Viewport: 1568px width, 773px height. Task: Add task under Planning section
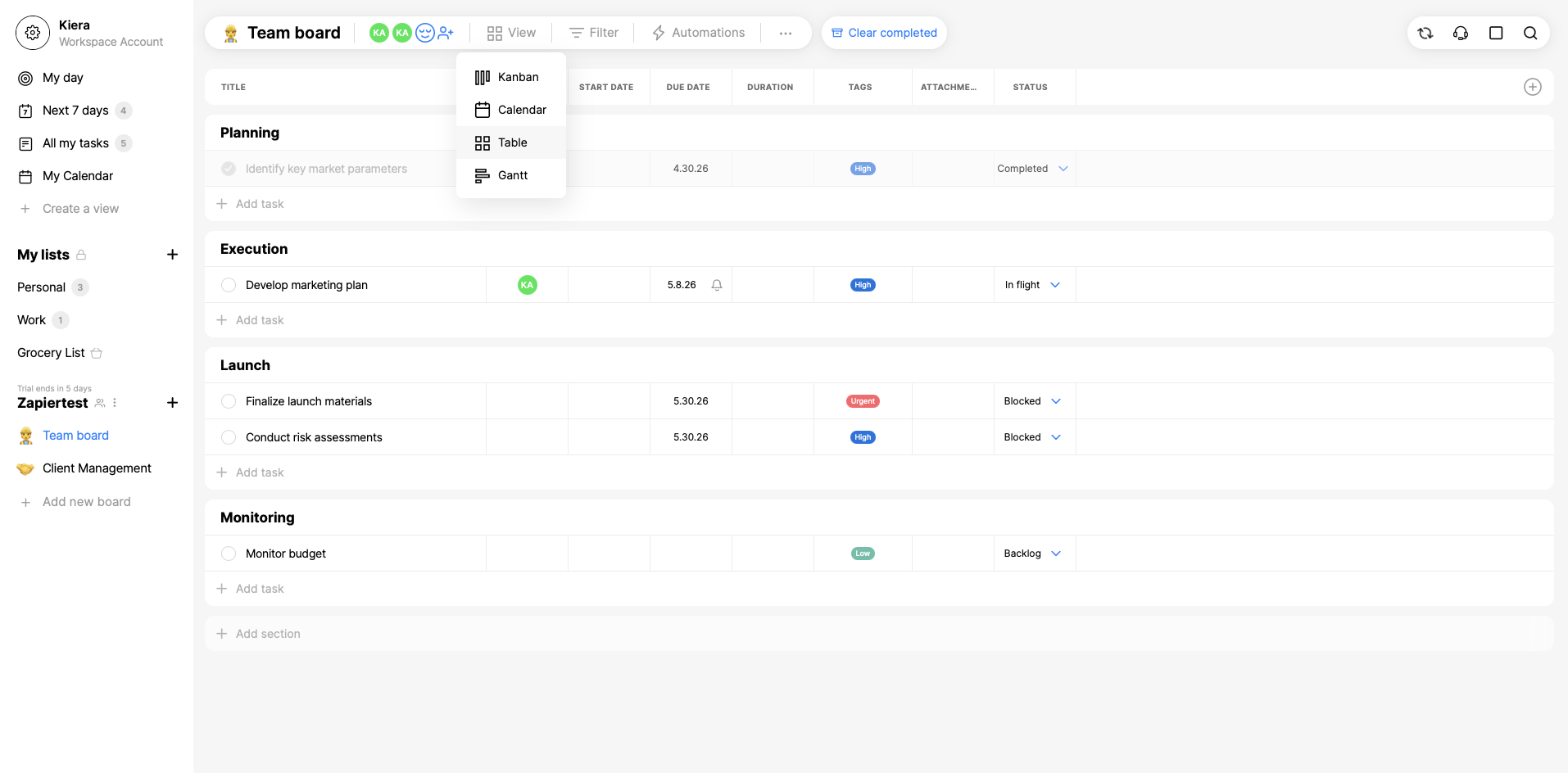coord(251,204)
